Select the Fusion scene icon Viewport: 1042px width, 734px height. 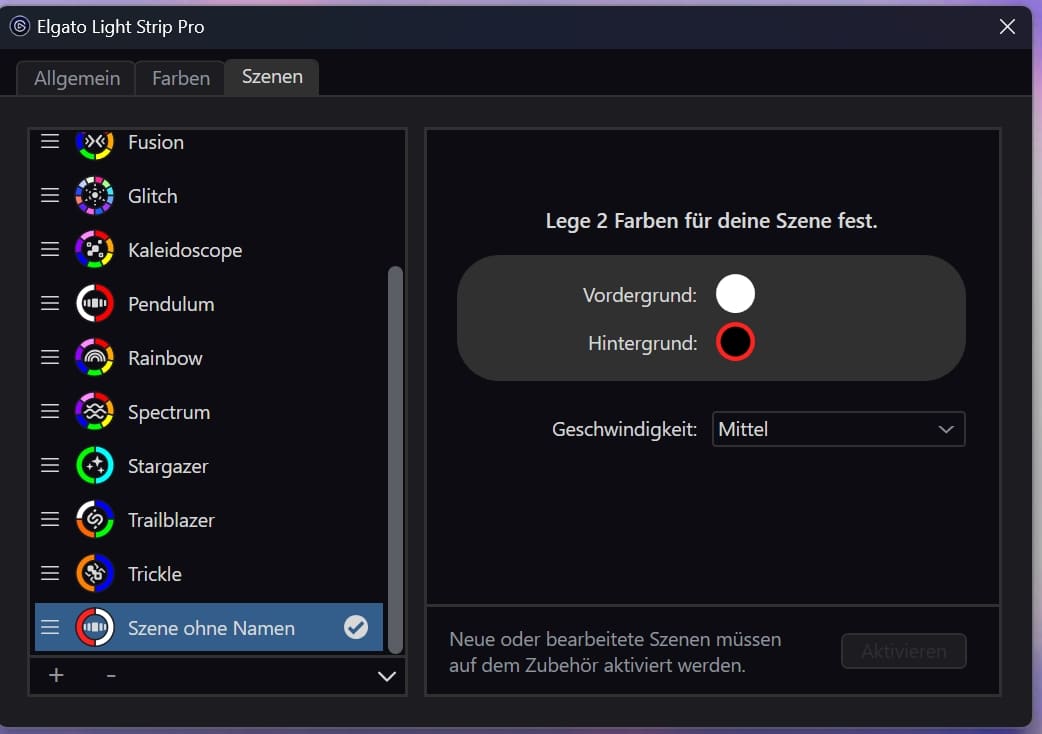point(95,144)
